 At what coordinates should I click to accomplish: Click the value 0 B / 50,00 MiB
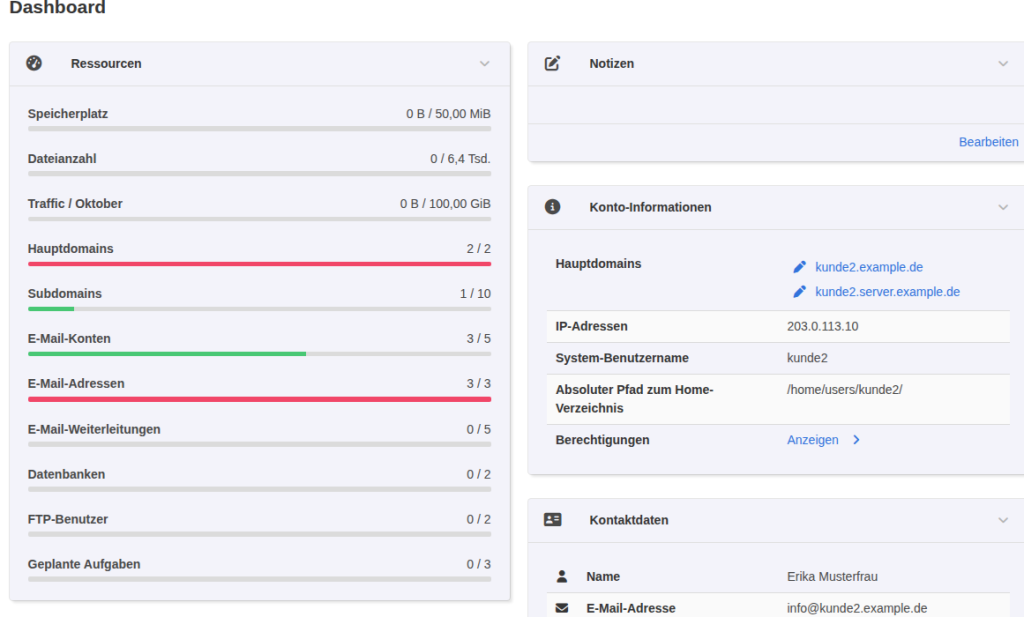click(448, 114)
